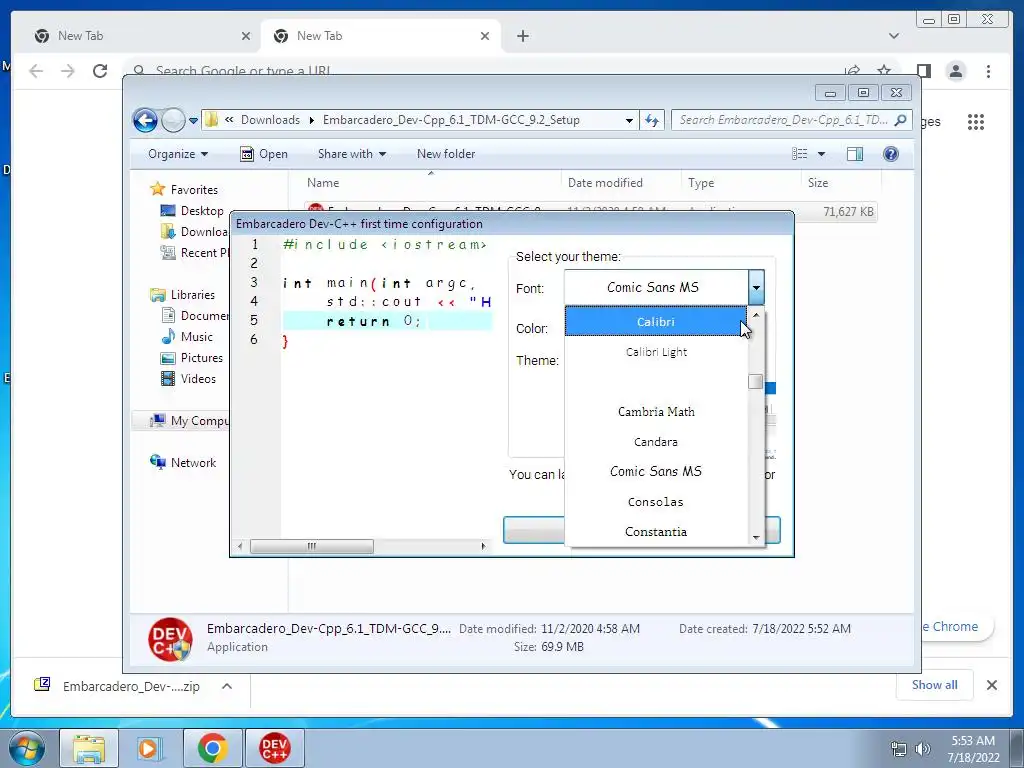
Task: Open download item options chevron
Action: click(x=227, y=686)
